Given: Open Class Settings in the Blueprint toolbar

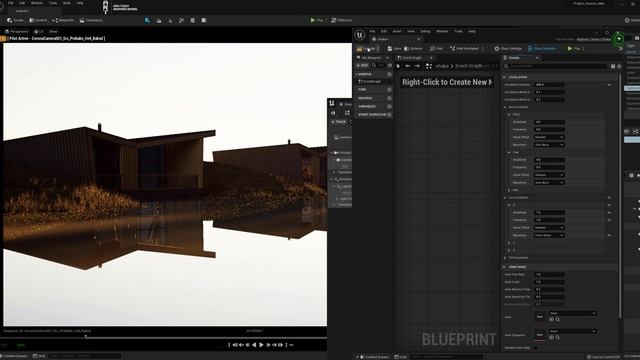Looking at the screenshot, I should (508, 49).
